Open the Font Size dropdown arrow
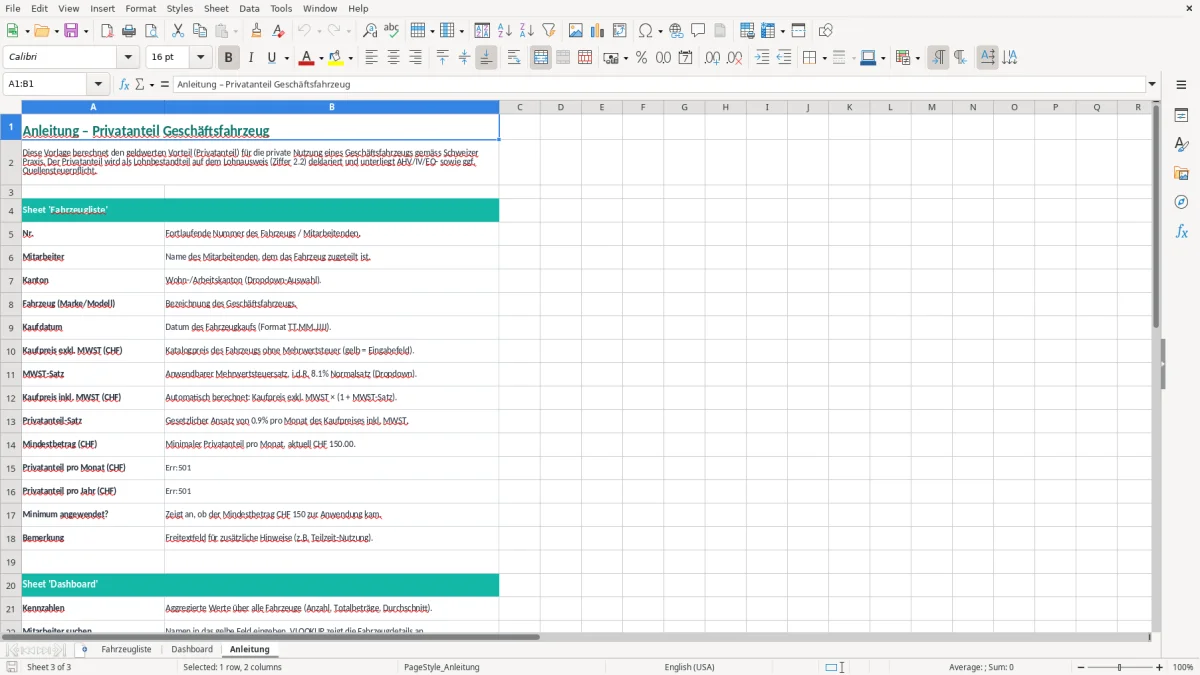The height and width of the screenshot is (675, 1200). pyautogui.click(x=201, y=58)
